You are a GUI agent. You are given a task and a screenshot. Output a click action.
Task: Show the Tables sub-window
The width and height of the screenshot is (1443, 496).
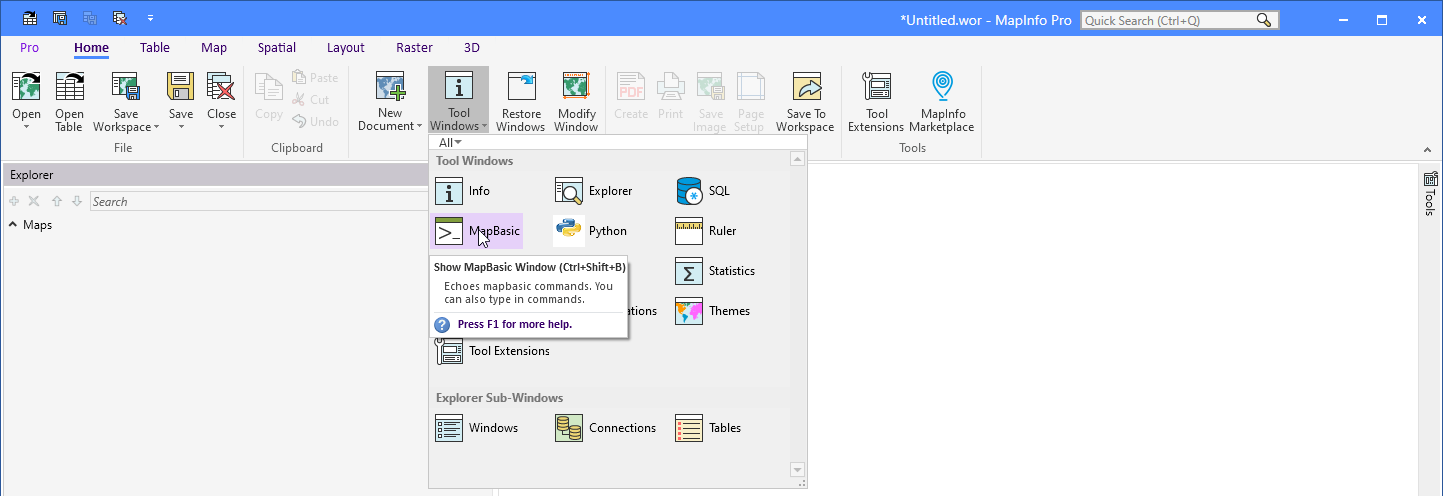pyautogui.click(x=708, y=428)
